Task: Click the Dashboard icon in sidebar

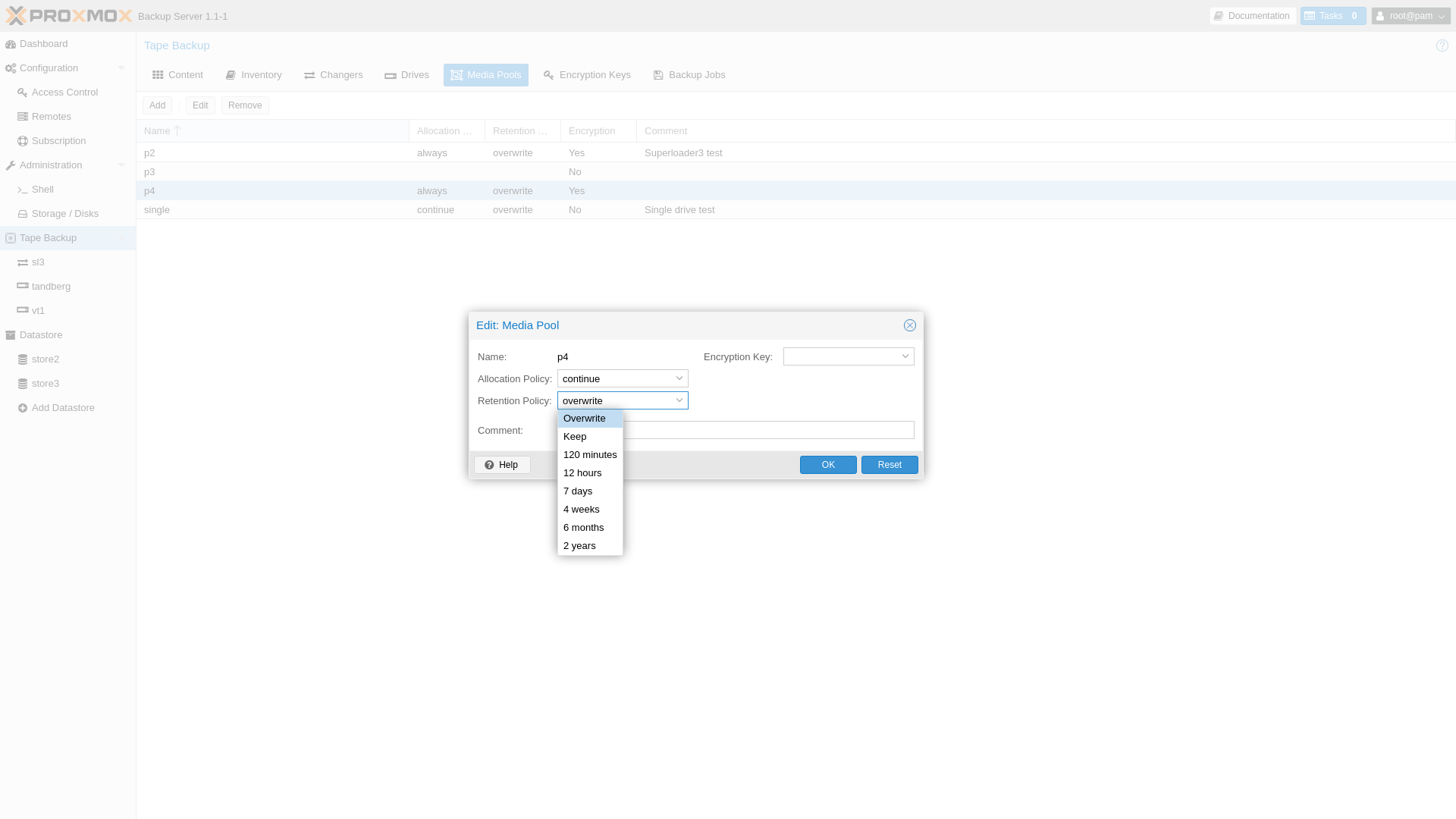Action: [x=11, y=44]
